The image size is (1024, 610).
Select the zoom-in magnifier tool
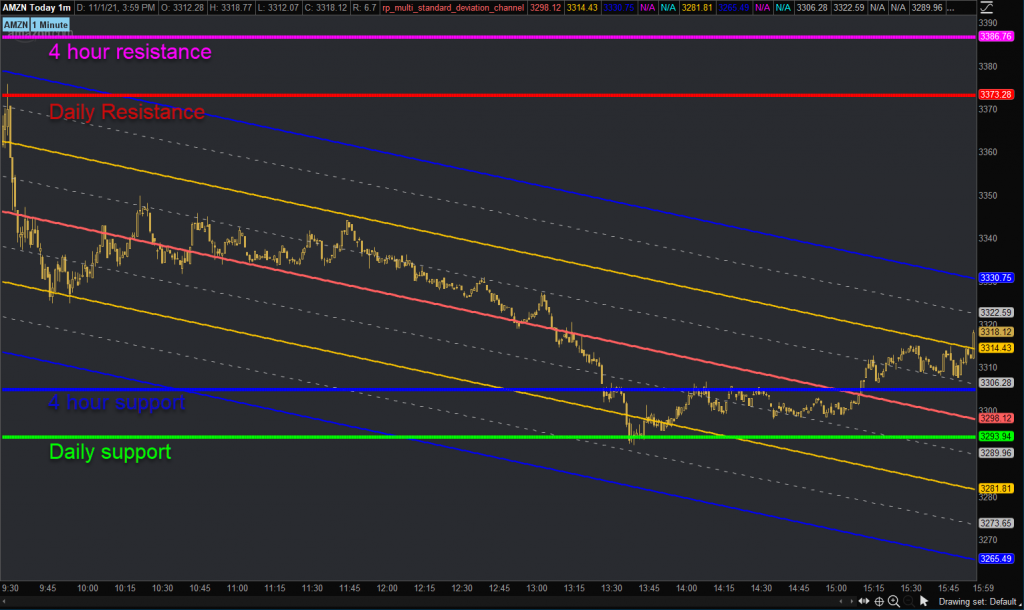click(x=893, y=601)
